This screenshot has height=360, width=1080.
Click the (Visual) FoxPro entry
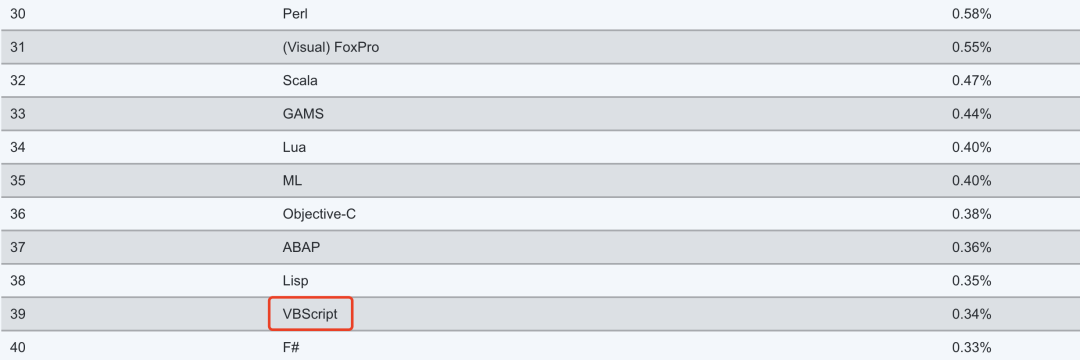[331, 47]
